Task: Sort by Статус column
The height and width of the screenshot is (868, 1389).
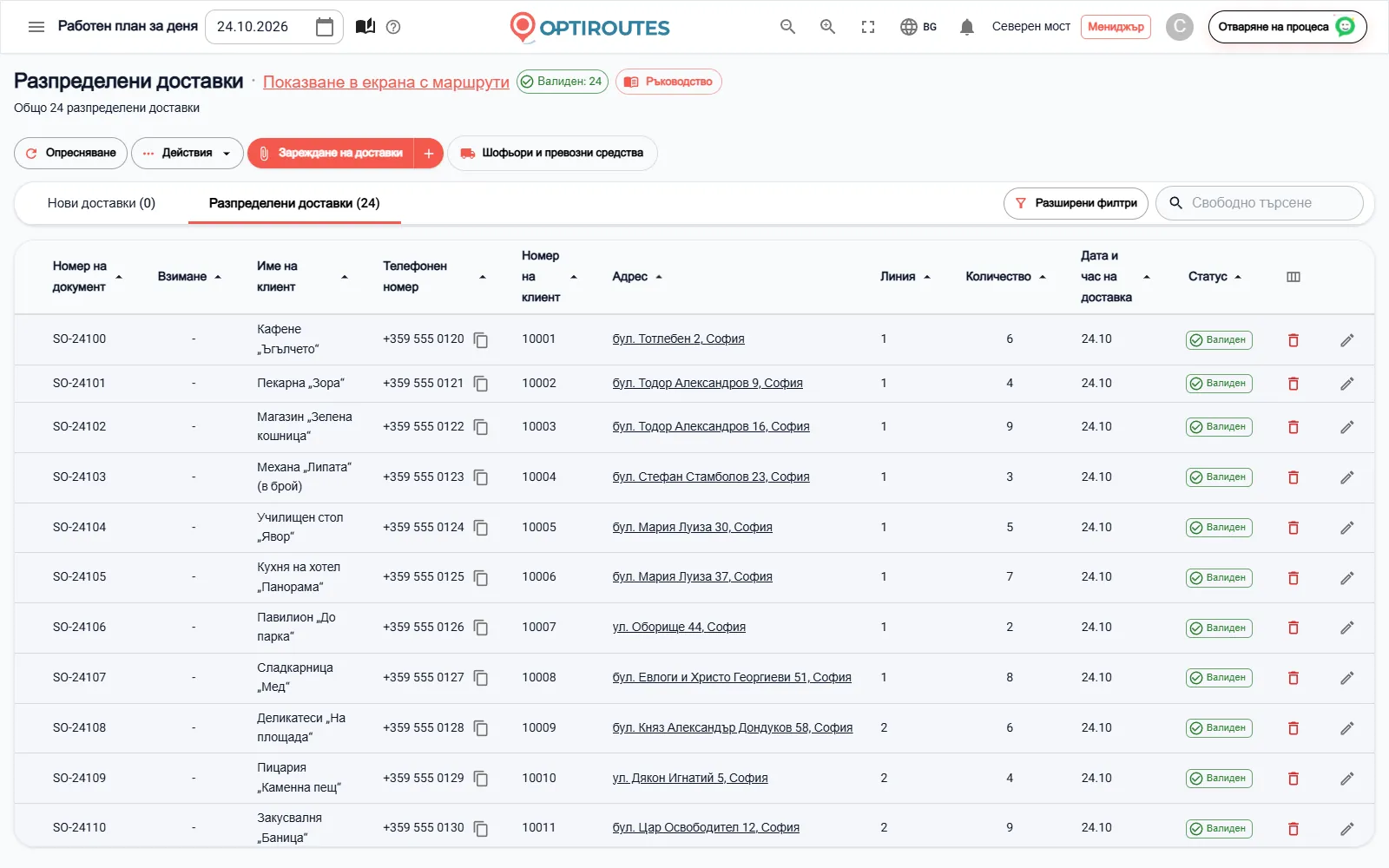Action: (x=1215, y=277)
